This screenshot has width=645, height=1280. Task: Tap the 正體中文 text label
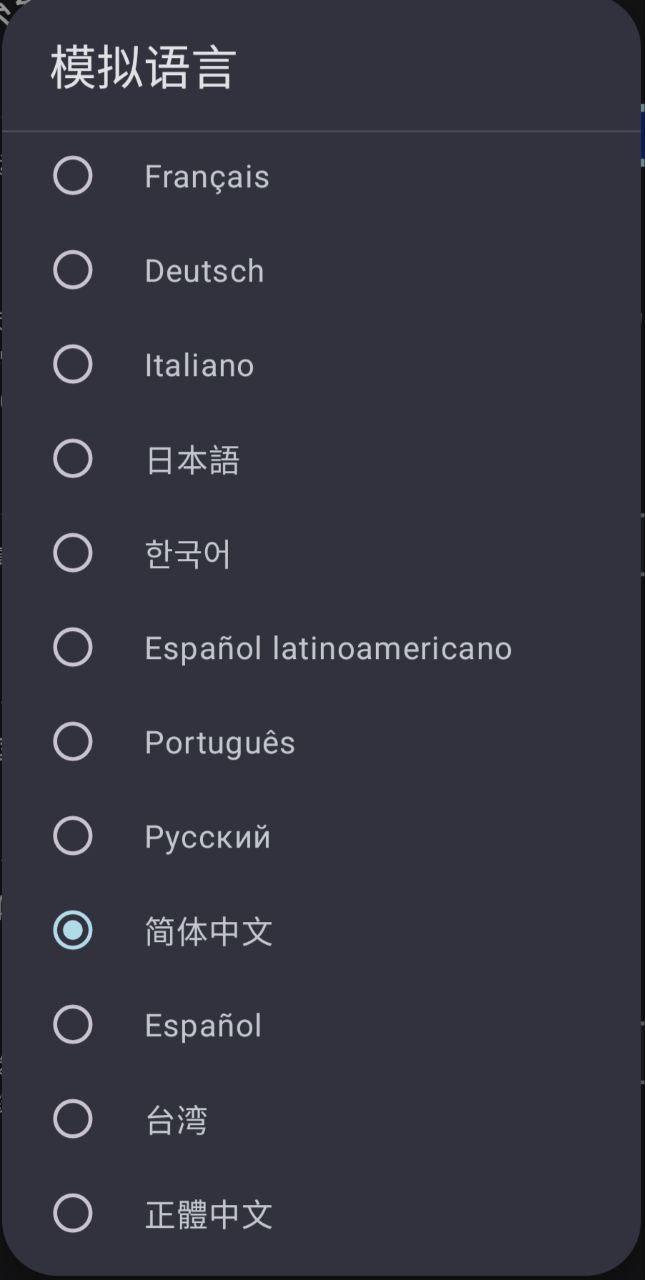(208, 1215)
